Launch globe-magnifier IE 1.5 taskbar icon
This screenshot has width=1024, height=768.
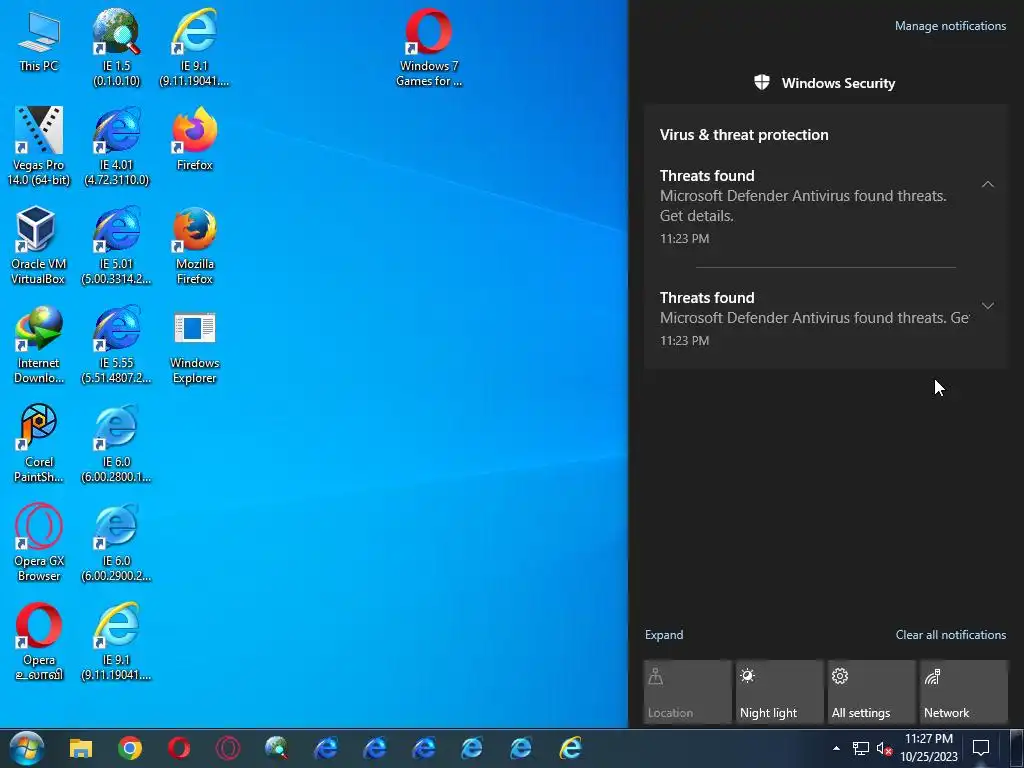point(277,748)
